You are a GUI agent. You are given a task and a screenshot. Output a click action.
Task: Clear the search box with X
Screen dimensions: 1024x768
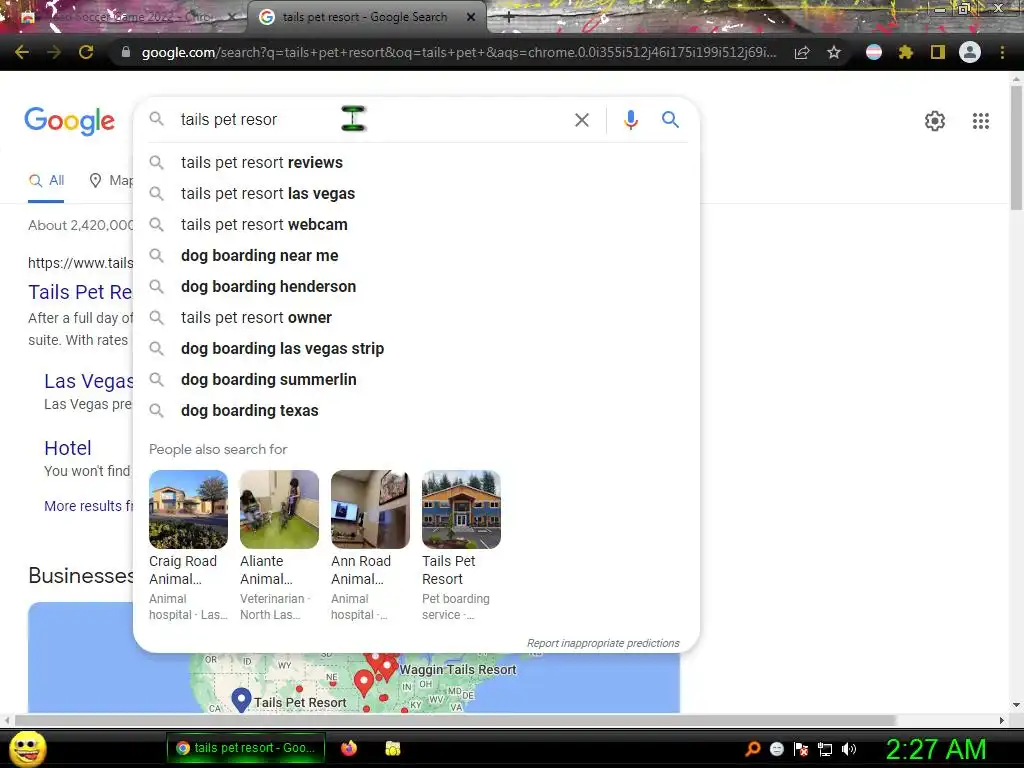coord(582,120)
